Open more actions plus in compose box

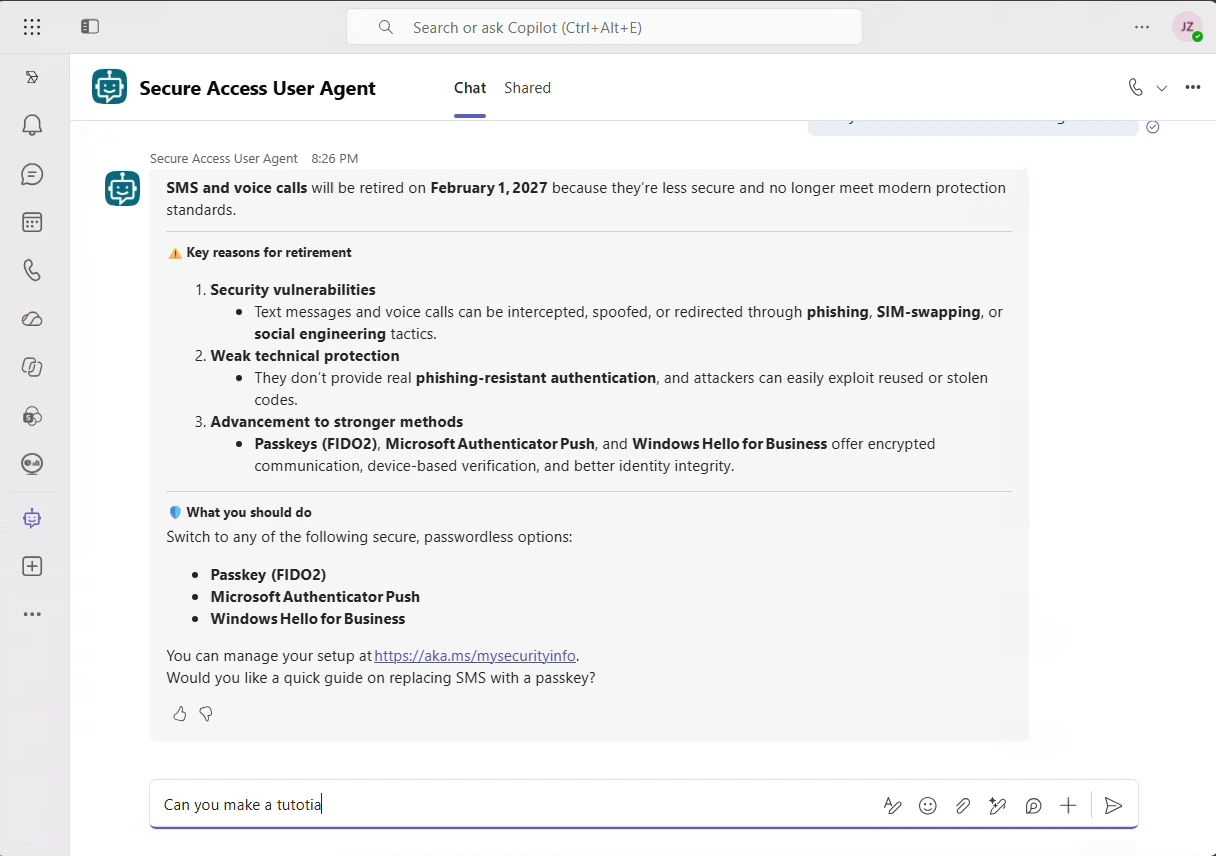pos(1069,806)
